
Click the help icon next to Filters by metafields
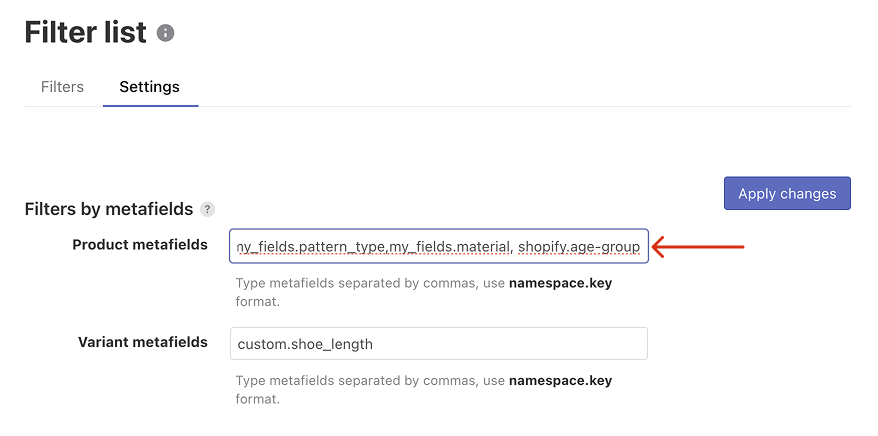click(x=207, y=210)
